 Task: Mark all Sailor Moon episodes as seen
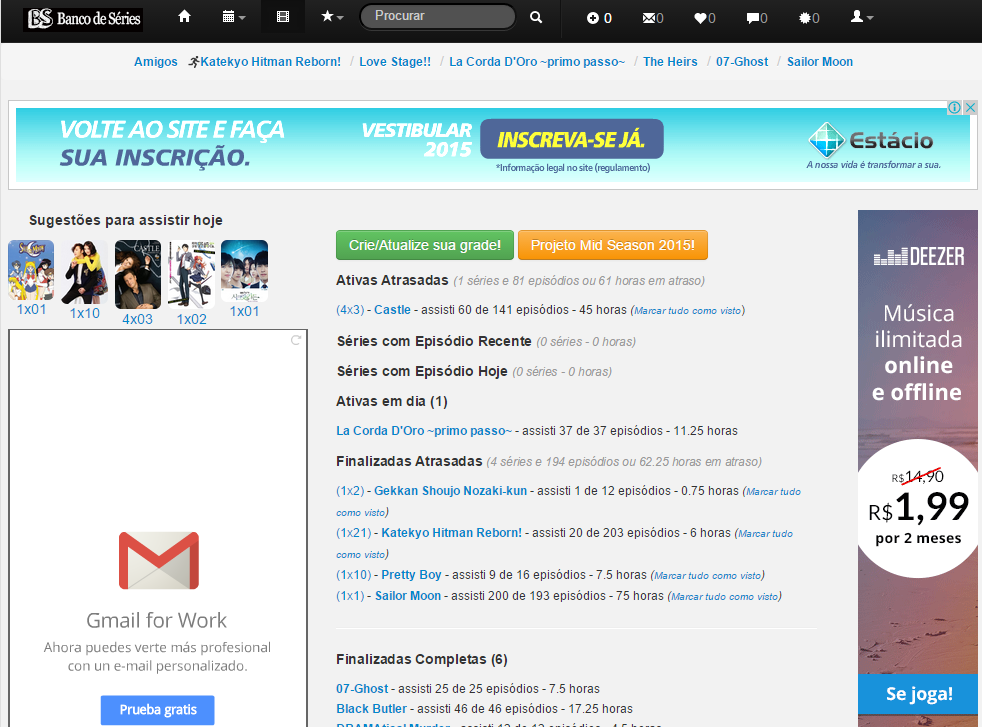point(725,597)
